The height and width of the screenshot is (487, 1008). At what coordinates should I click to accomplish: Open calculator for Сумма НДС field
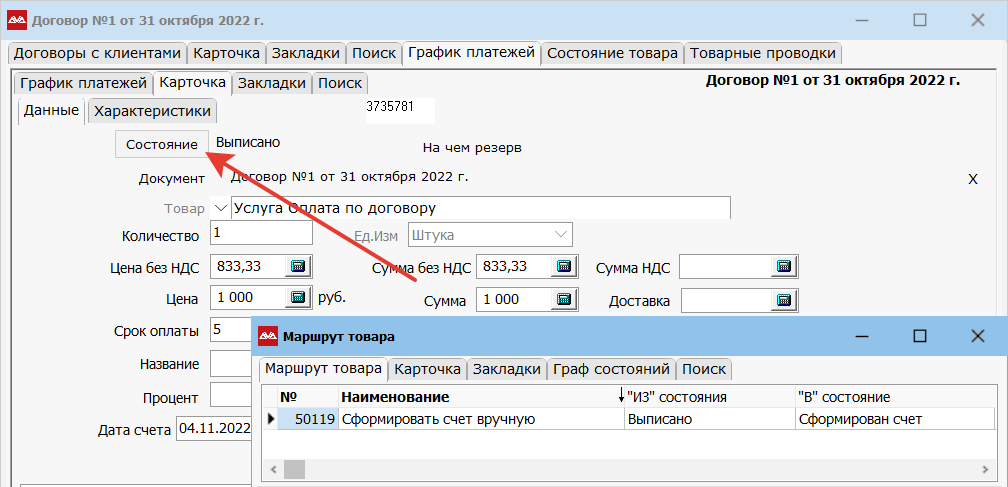(784, 266)
